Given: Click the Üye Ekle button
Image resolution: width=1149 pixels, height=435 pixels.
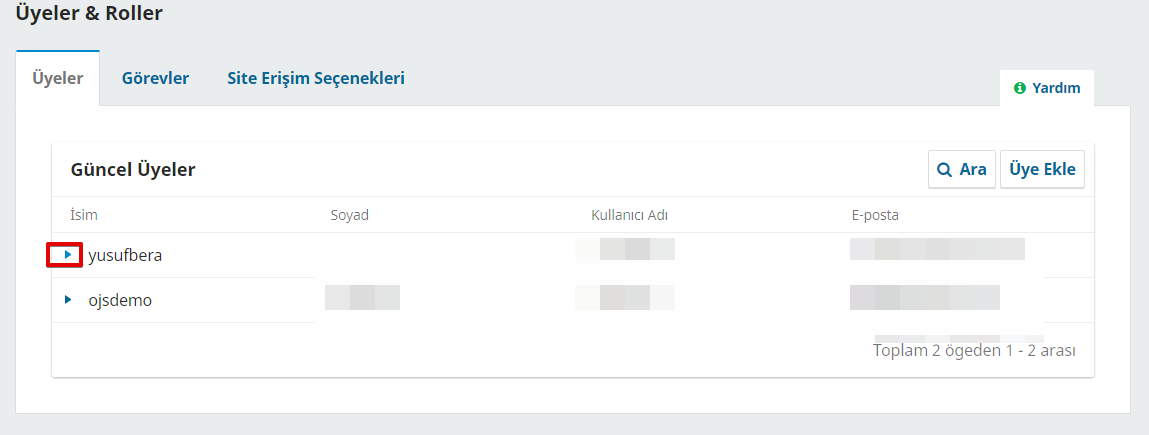Looking at the screenshot, I should click(1042, 170).
